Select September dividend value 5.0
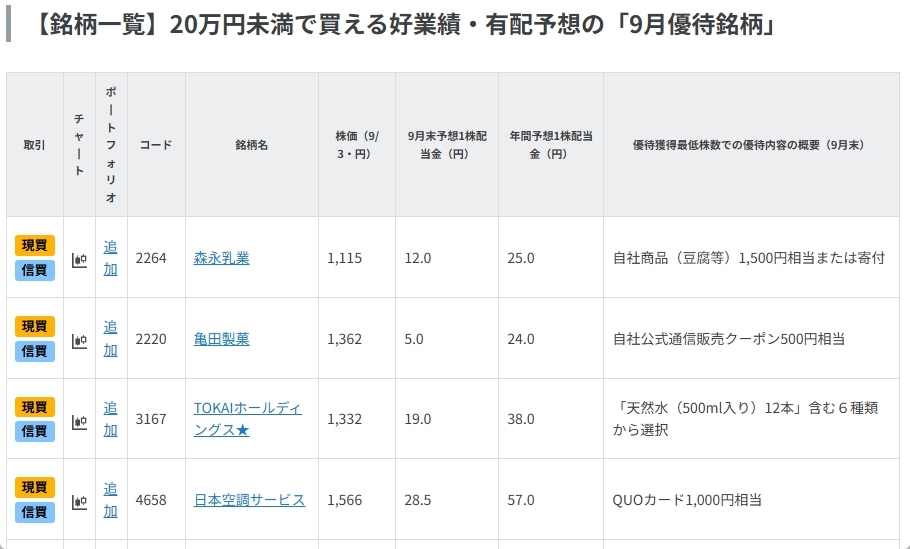 pos(414,339)
